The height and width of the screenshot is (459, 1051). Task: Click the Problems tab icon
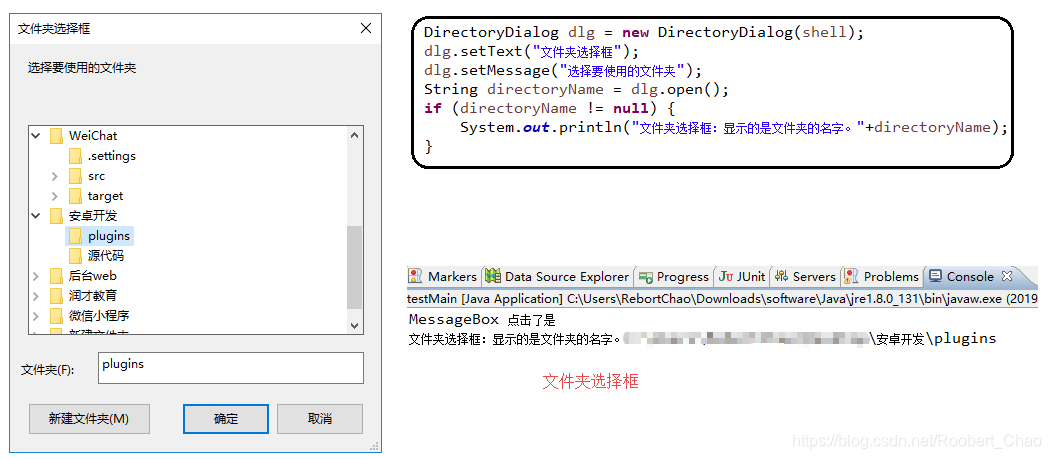click(852, 276)
